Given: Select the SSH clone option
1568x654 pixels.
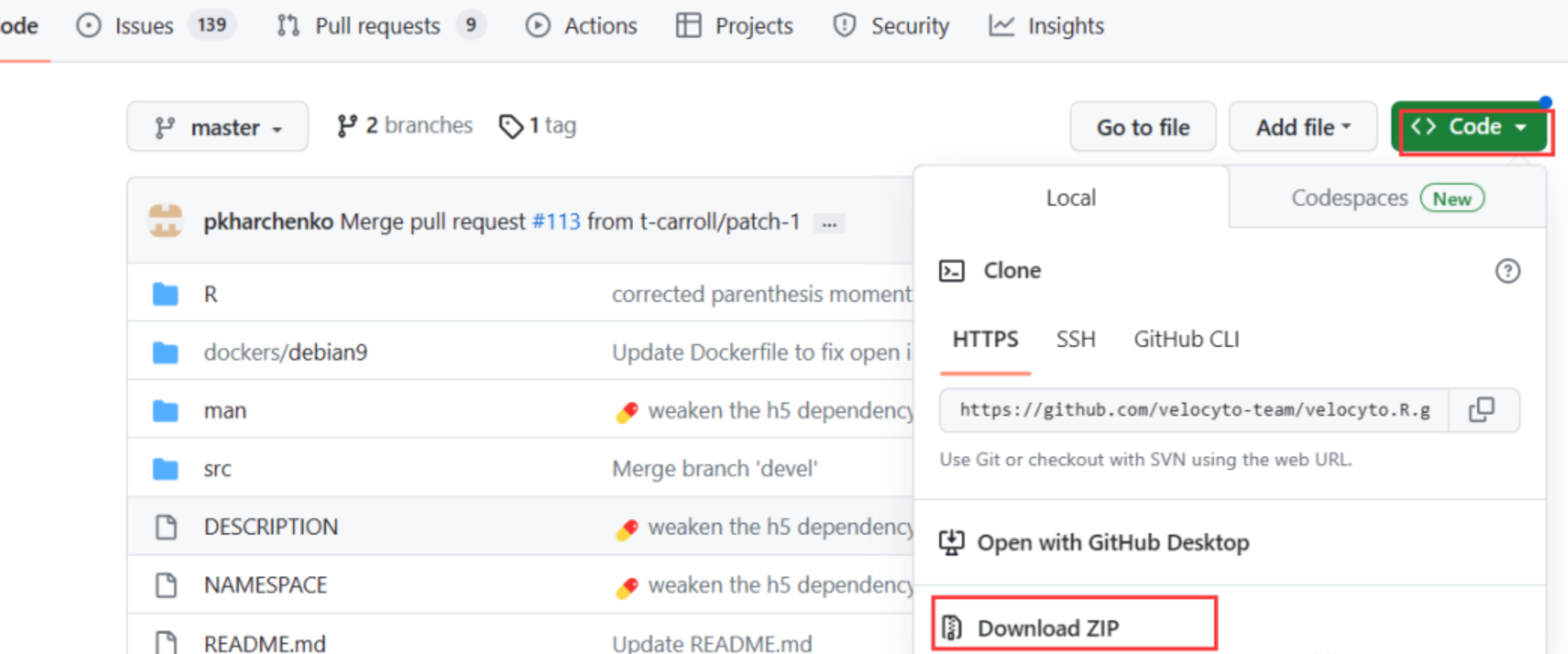Looking at the screenshot, I should click(x=1075, y=339).
